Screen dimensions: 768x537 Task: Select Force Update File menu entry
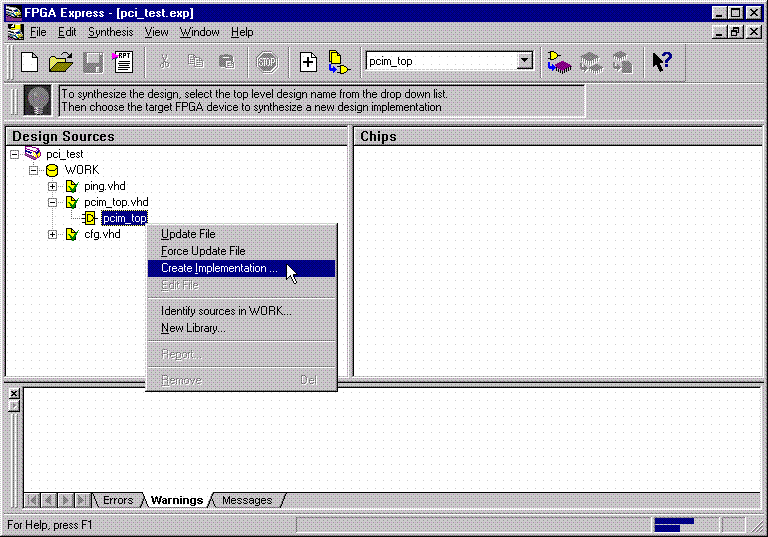pyautogui.click(x=203, y=251)
